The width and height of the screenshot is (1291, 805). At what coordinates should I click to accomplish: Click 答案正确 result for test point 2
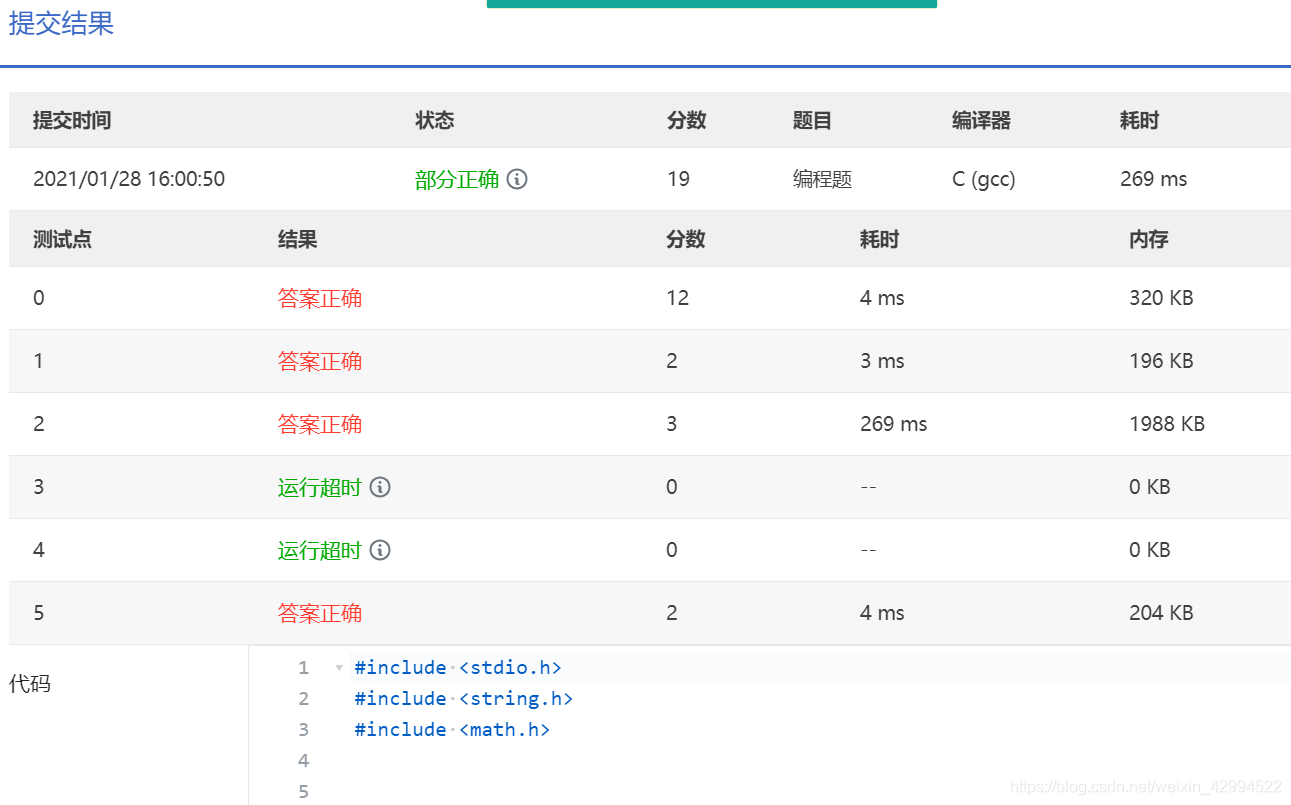coord(320,424)
